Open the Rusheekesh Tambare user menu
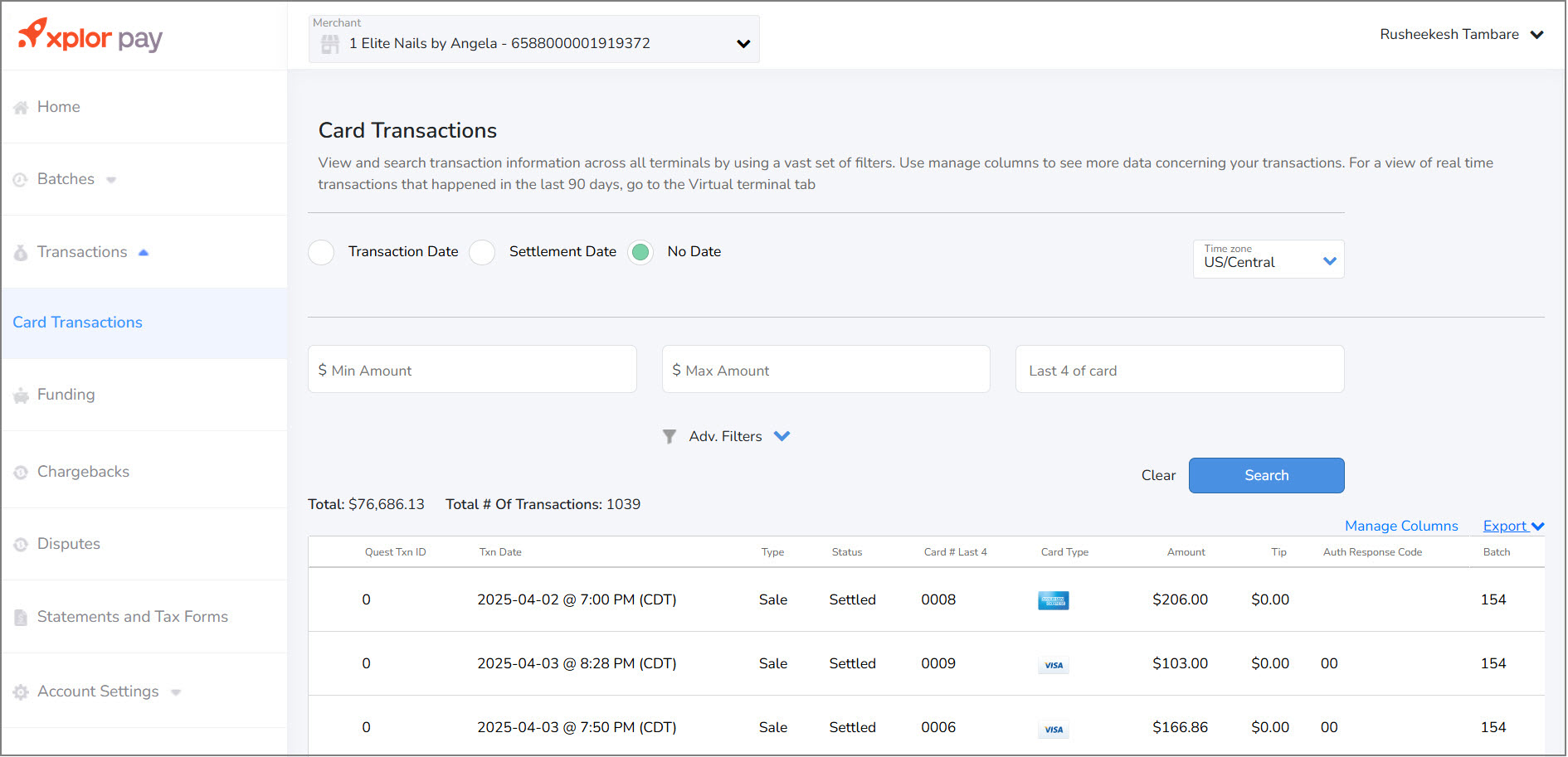1568x757 pixels. [x=1461, y=35]
